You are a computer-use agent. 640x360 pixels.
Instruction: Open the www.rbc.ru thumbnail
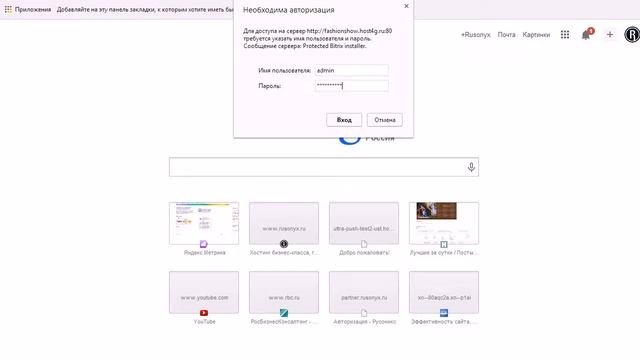coord(284,292)
